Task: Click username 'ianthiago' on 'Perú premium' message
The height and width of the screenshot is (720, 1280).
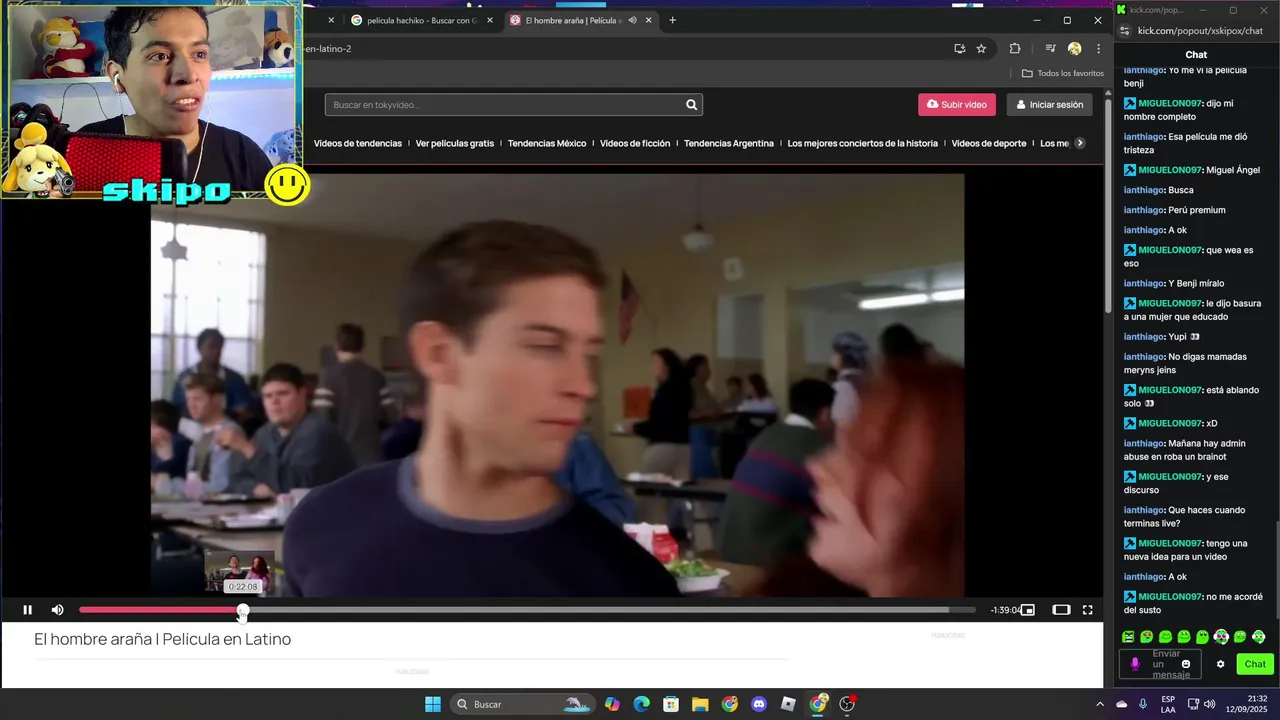Action: [x=1143, y=210]
